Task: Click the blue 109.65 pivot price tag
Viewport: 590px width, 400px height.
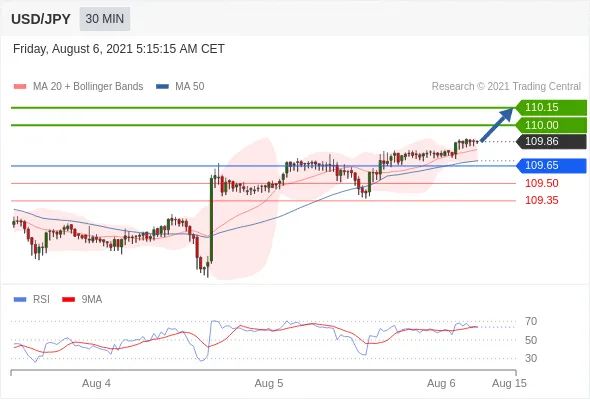Action: tap(551, 166)
